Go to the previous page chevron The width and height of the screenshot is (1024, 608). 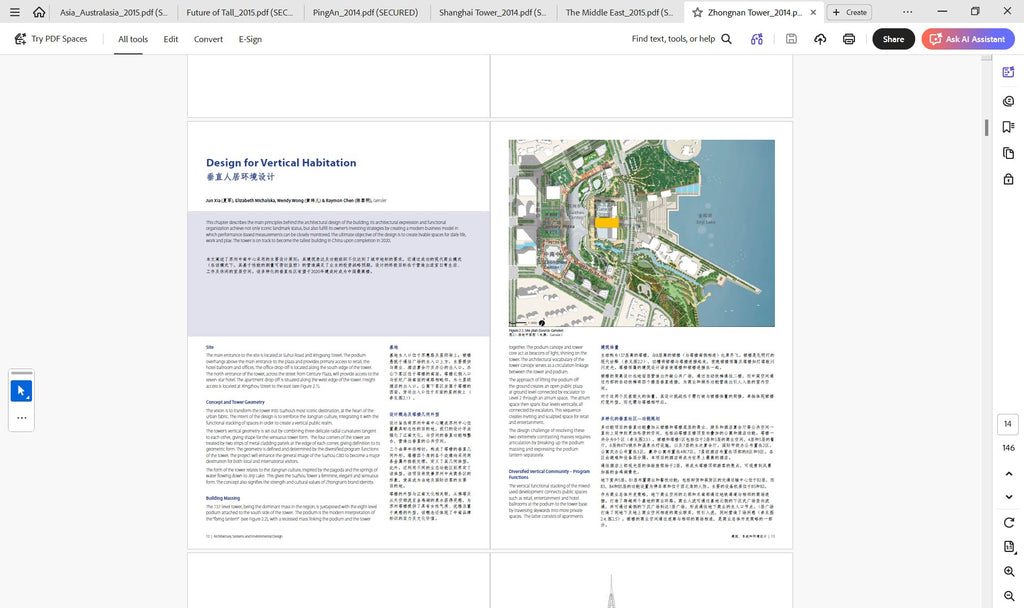pos(1009,473)
